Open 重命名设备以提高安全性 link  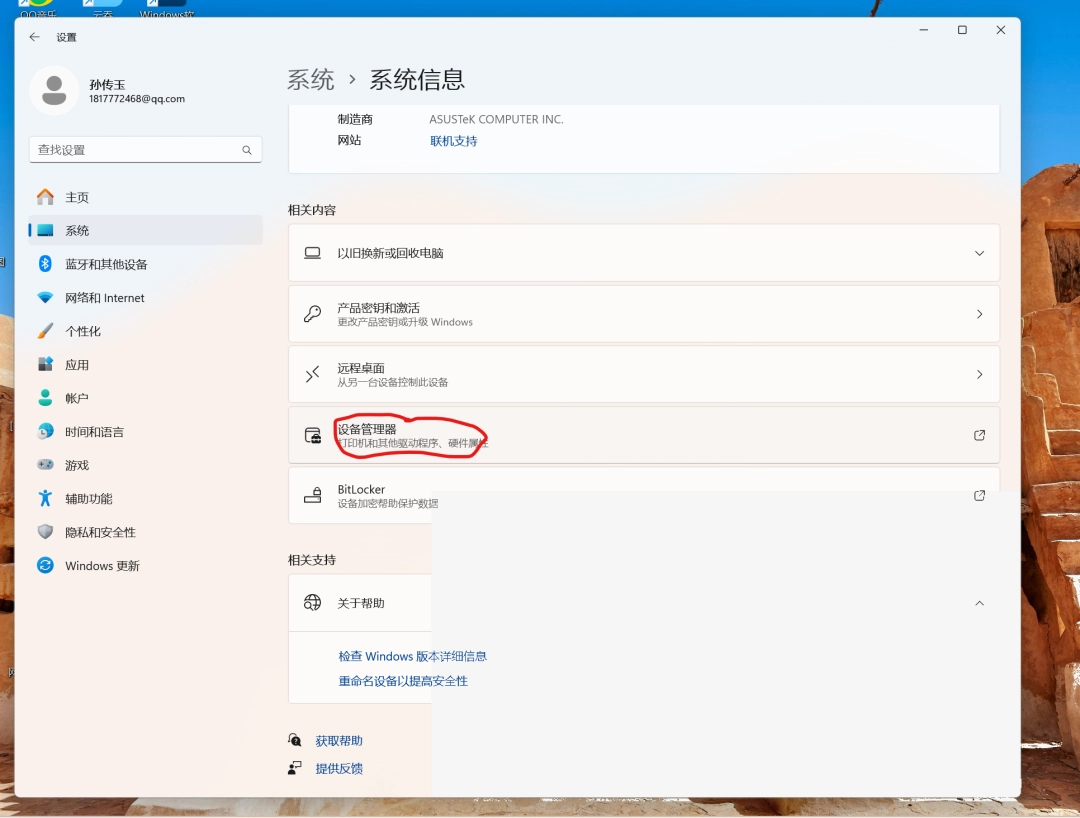click(x=403, y=681)
